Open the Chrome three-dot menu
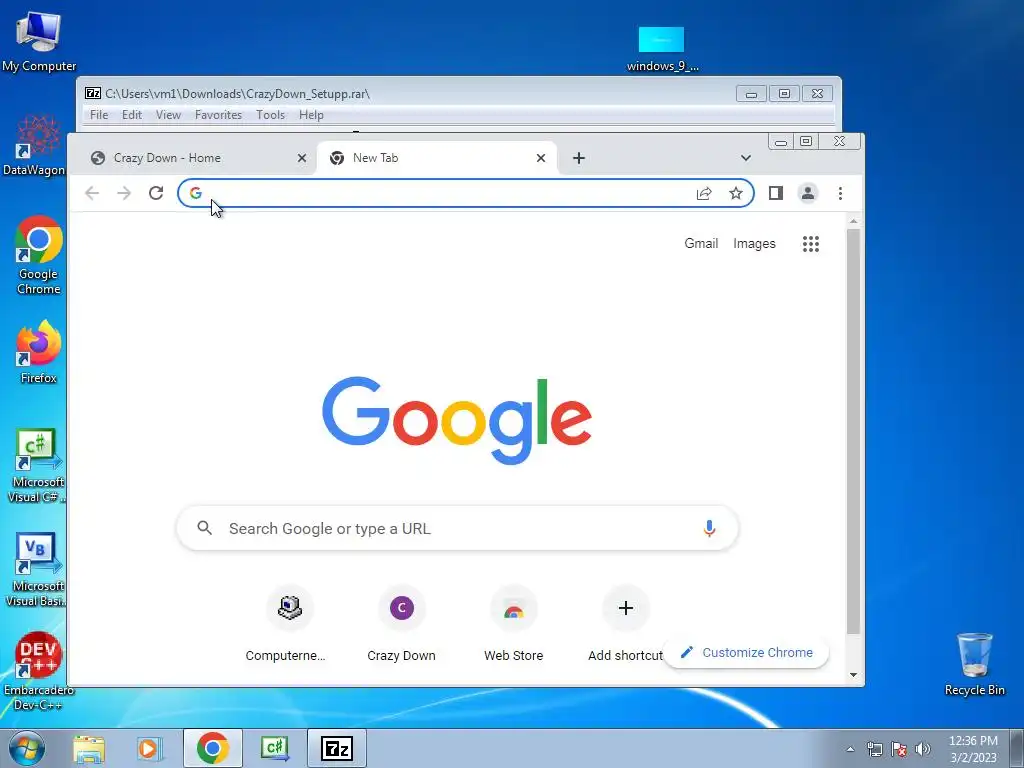 point(840,193)
